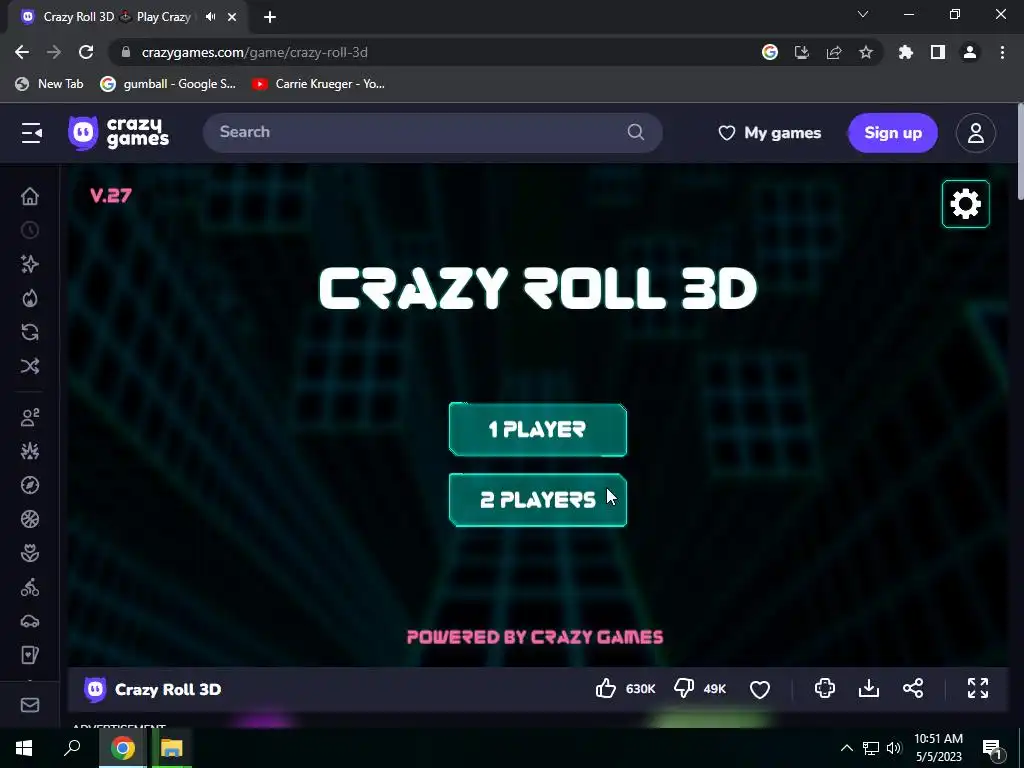This screenshot has height=768, width=1024.
Task: Open a new browser tab
Action: pos(270,17)
